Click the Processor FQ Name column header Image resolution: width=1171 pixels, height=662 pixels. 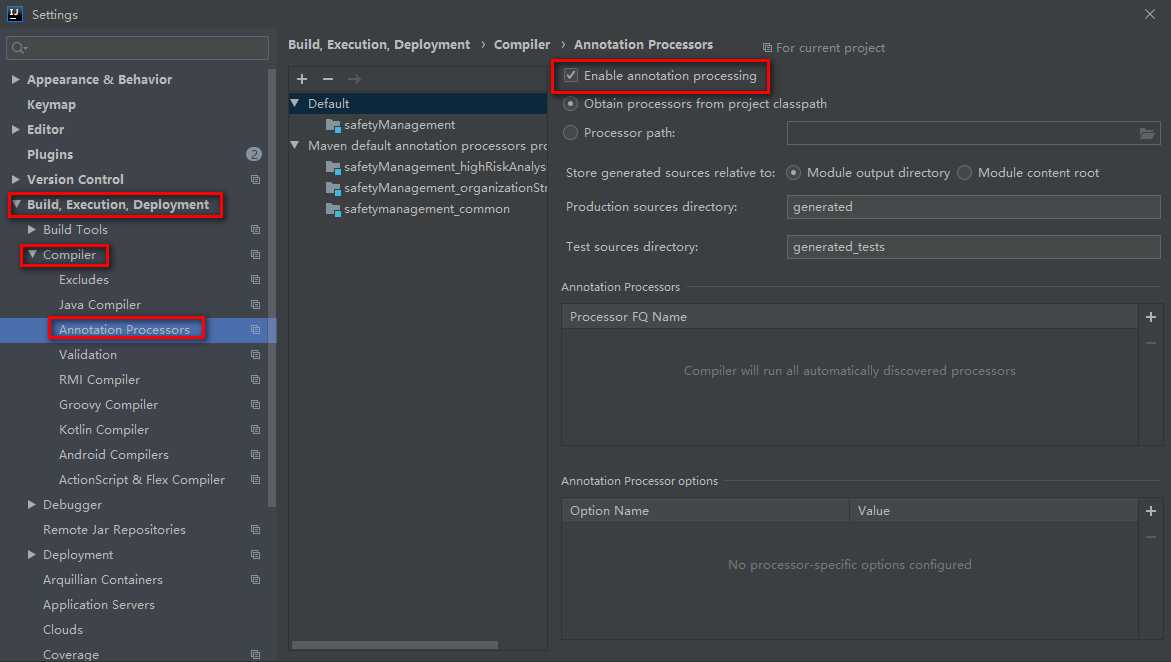[850, 317]
